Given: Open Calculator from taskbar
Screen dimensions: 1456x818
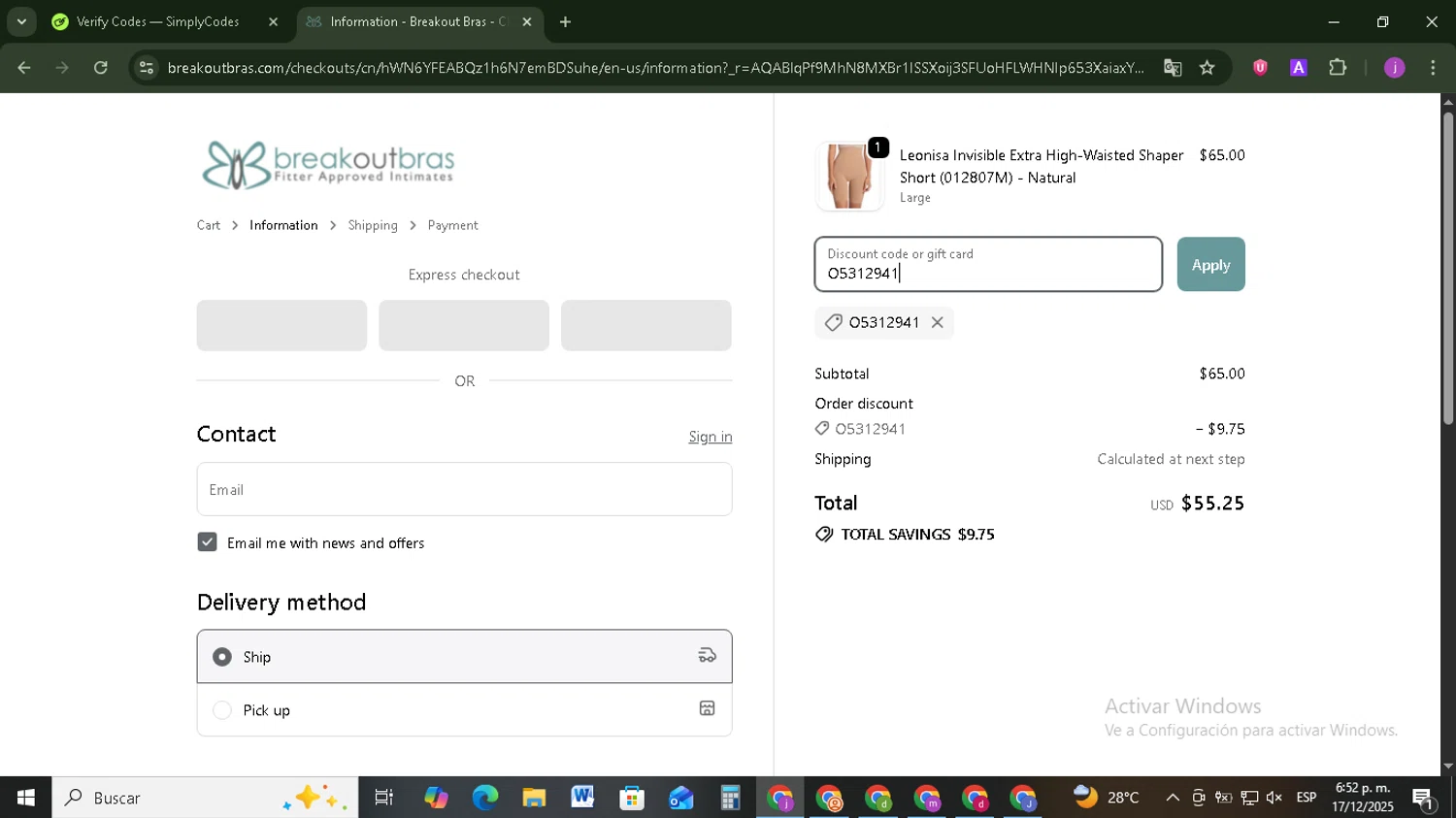Looking at the screenshot, I should [x=730, y=798].
